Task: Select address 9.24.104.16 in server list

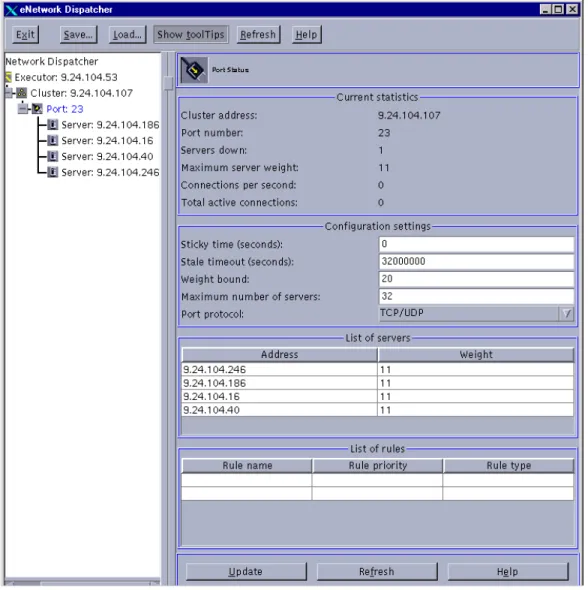Action: tap(280, 396)
